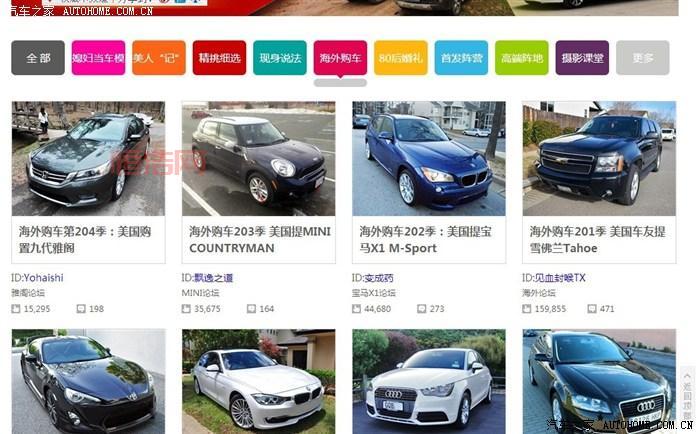Select the purple 摄影课堂 tab

(582, 58)
